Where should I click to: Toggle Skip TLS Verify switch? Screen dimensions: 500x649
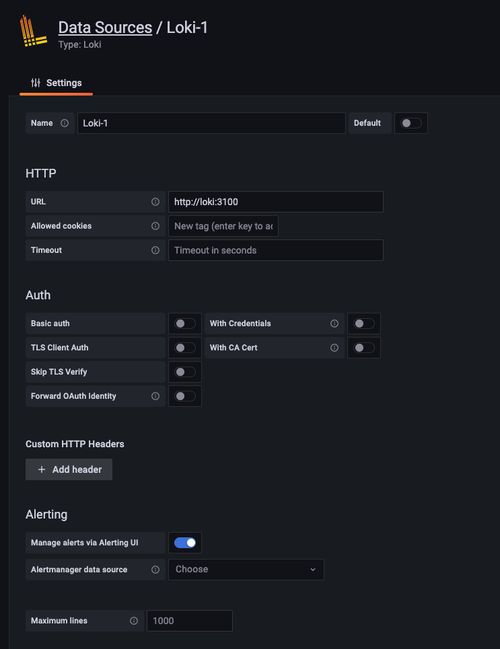[185, 372]
